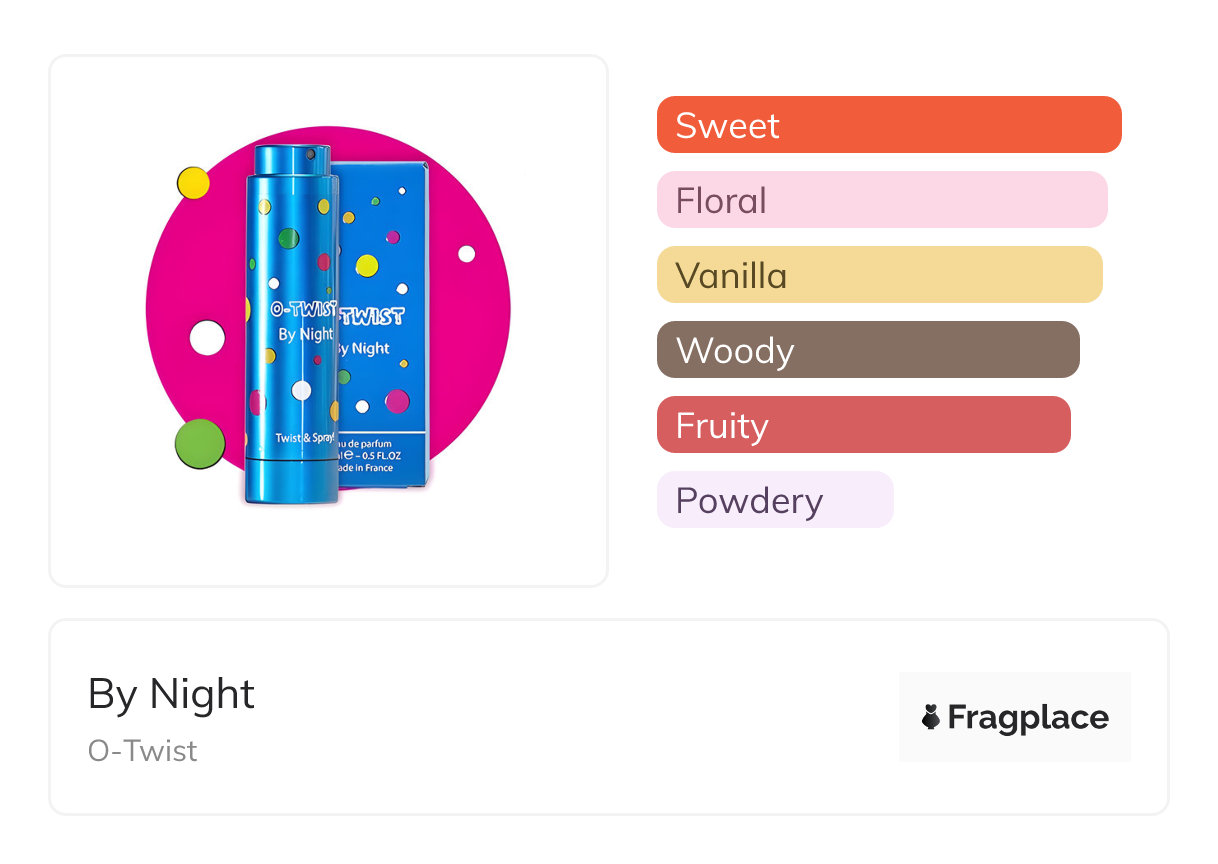Click the Fruity accord bar
Screen dimensions: 1218x864
863,425
